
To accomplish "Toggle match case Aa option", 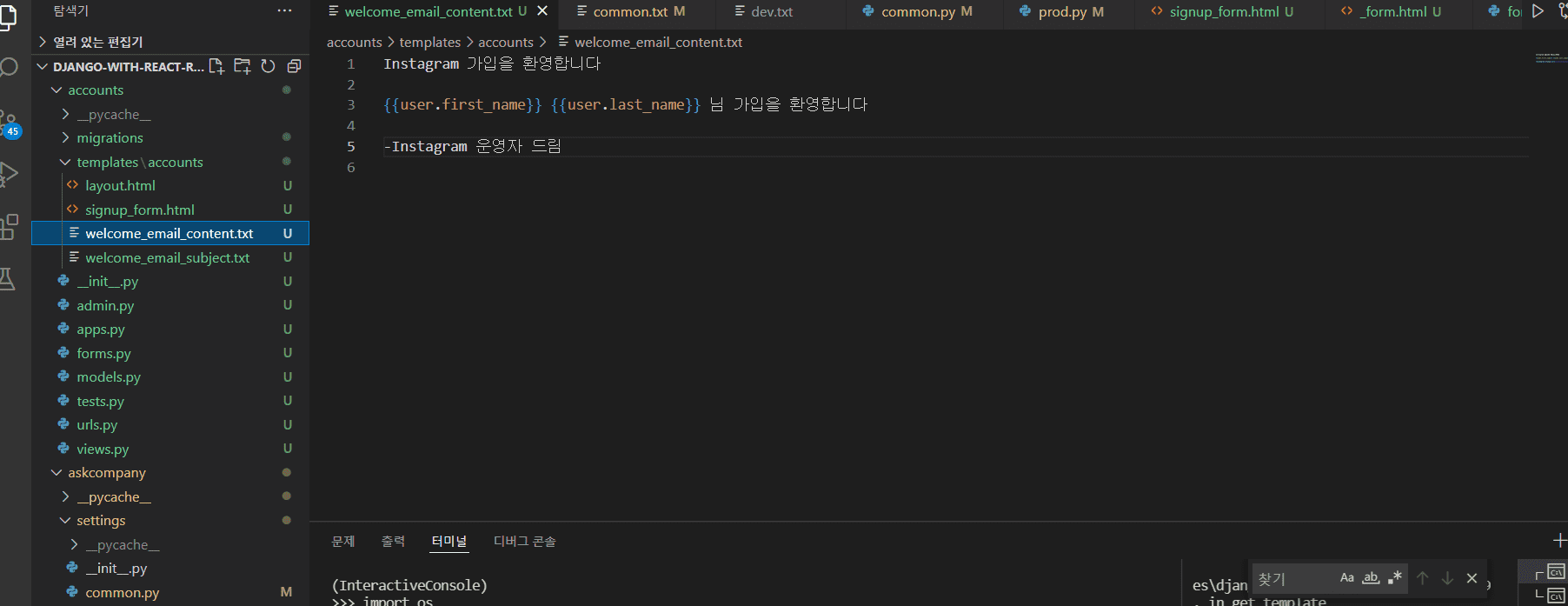I will coord(1346,578).
